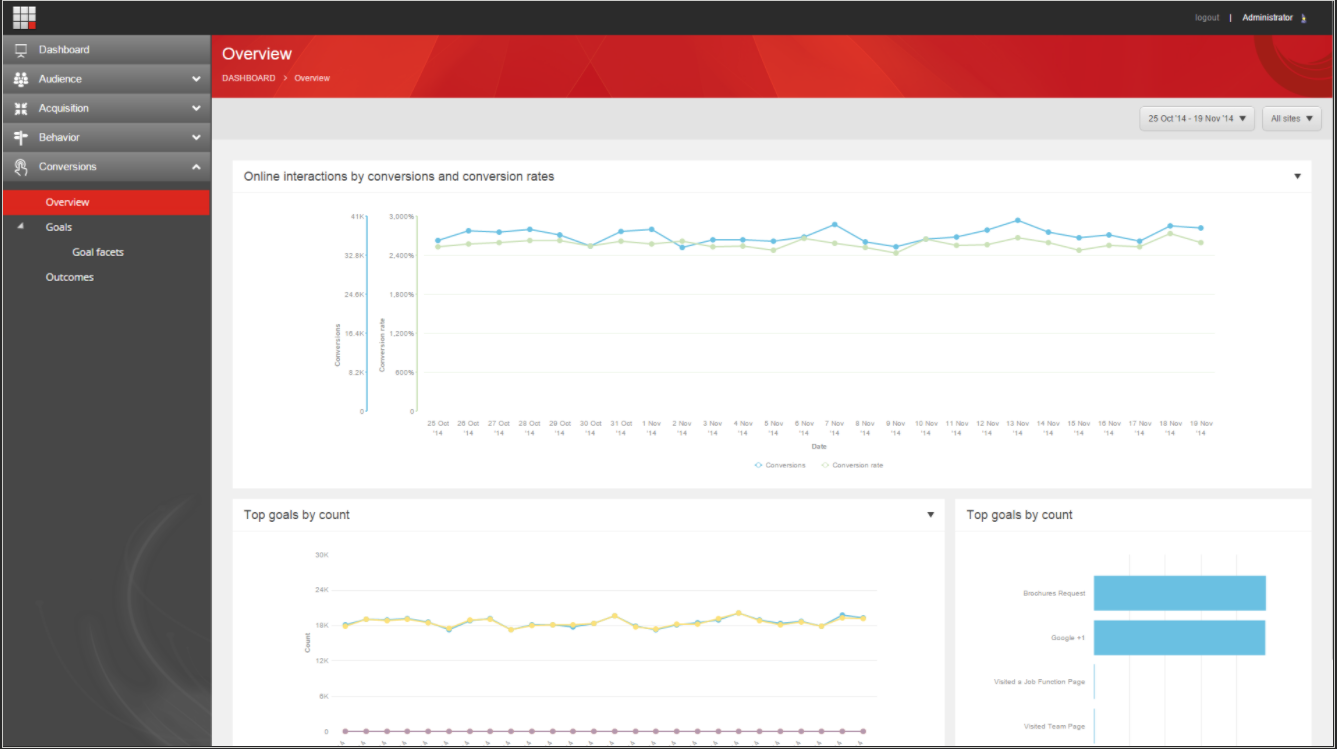Open Goal facets in the sidebar

pos(98,252)
